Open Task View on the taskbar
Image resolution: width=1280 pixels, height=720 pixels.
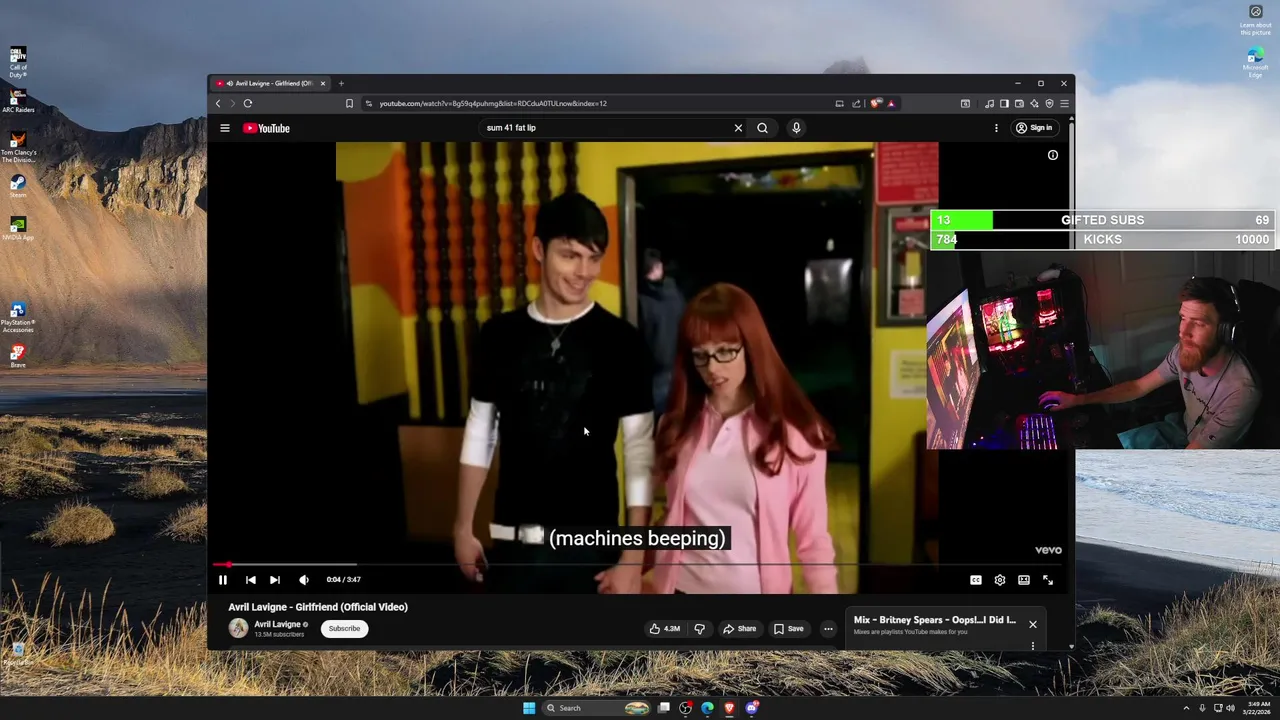664,708
